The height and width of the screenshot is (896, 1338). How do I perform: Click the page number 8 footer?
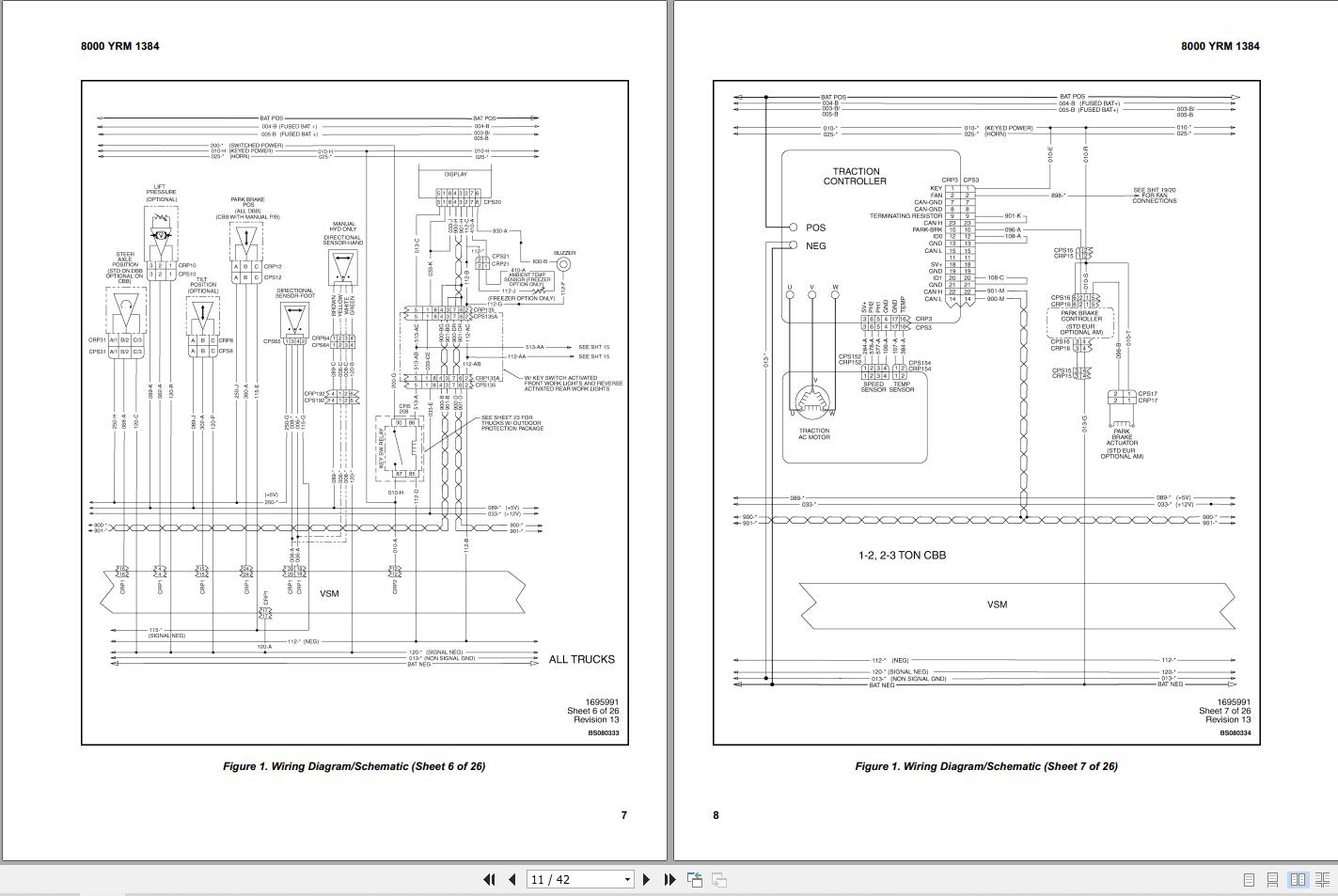[716, 815]
